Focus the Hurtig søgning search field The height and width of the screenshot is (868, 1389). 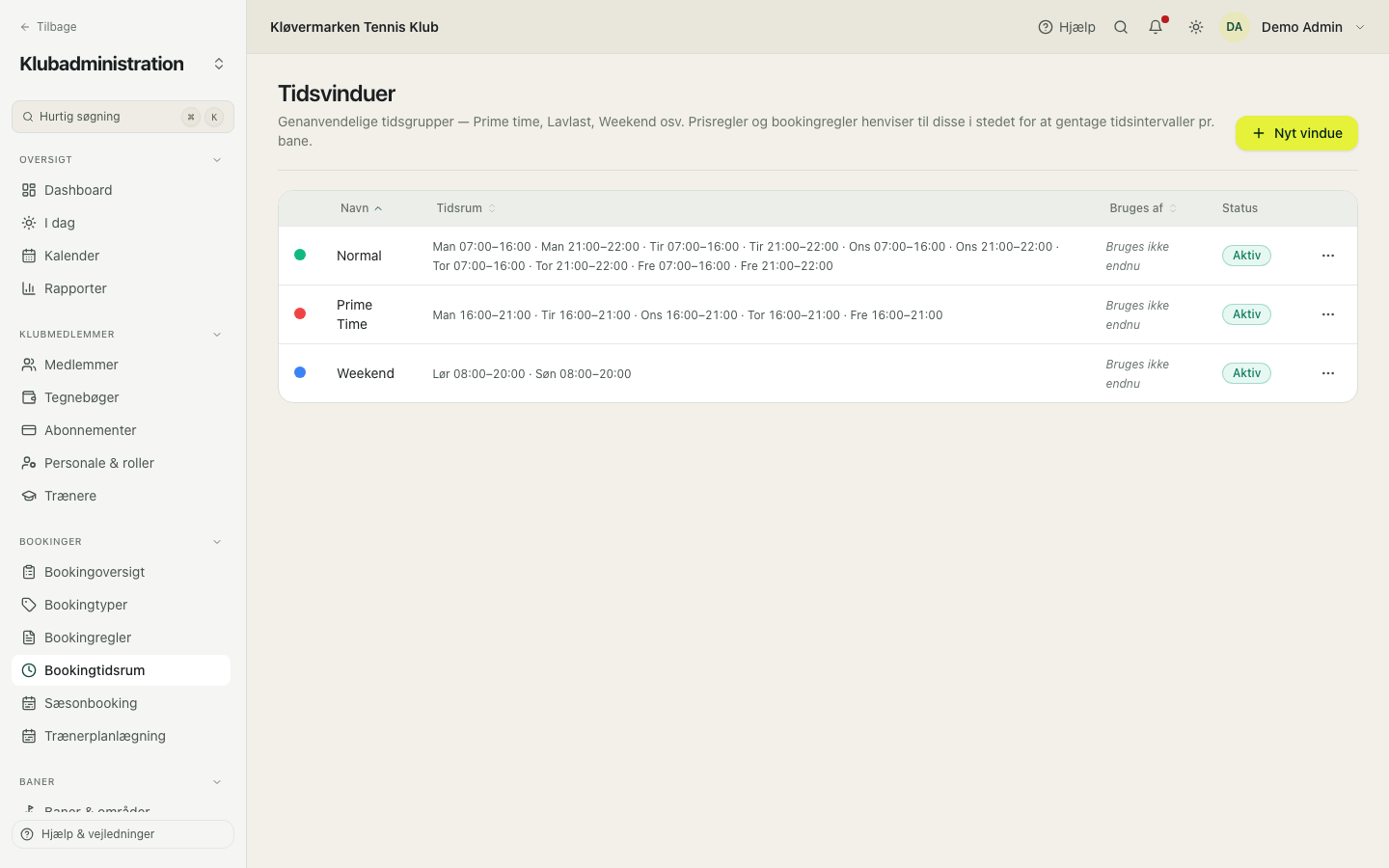point(123,117)
